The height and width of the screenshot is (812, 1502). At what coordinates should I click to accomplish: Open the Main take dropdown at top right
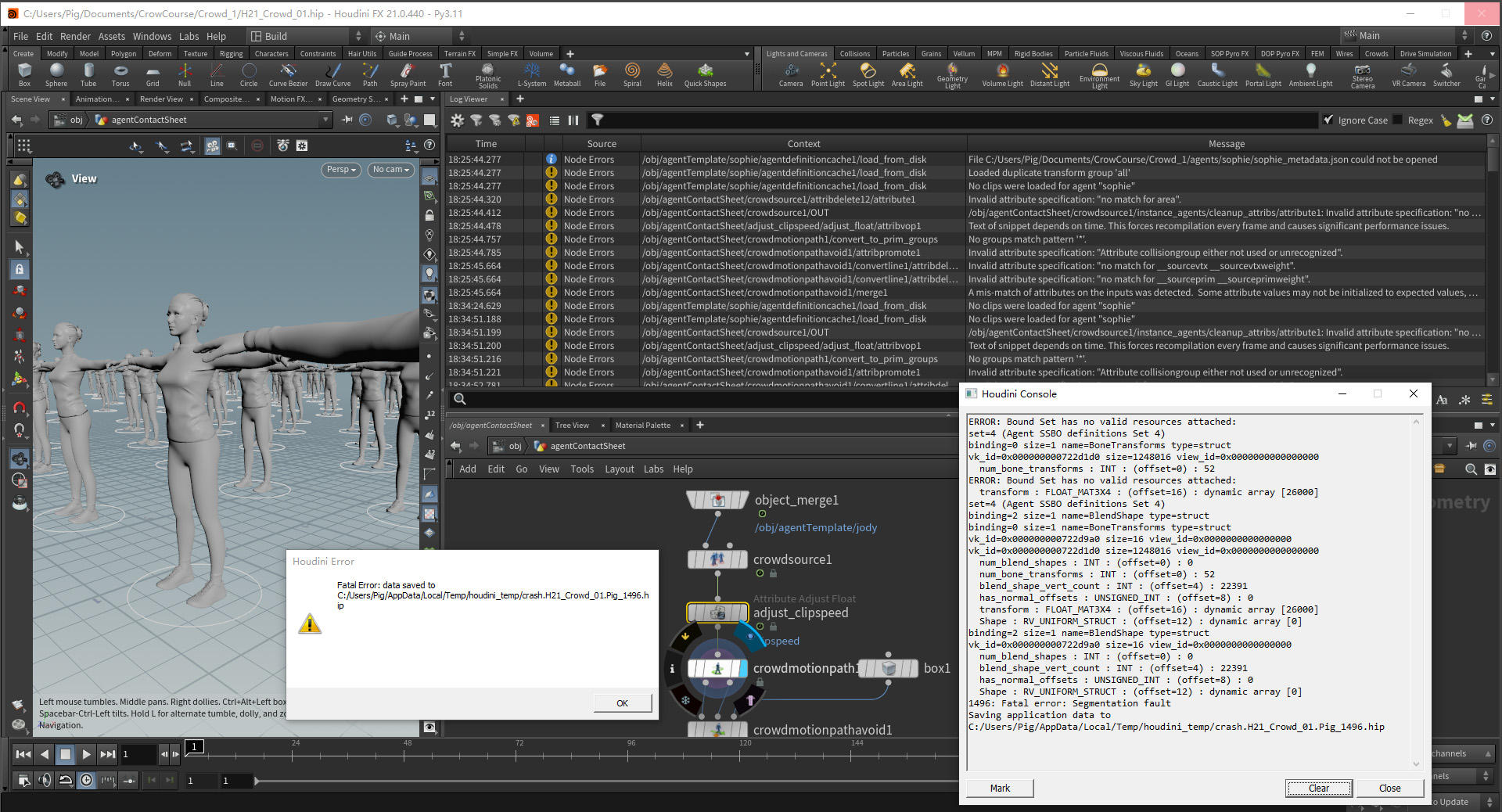(x=1406, y=36)
